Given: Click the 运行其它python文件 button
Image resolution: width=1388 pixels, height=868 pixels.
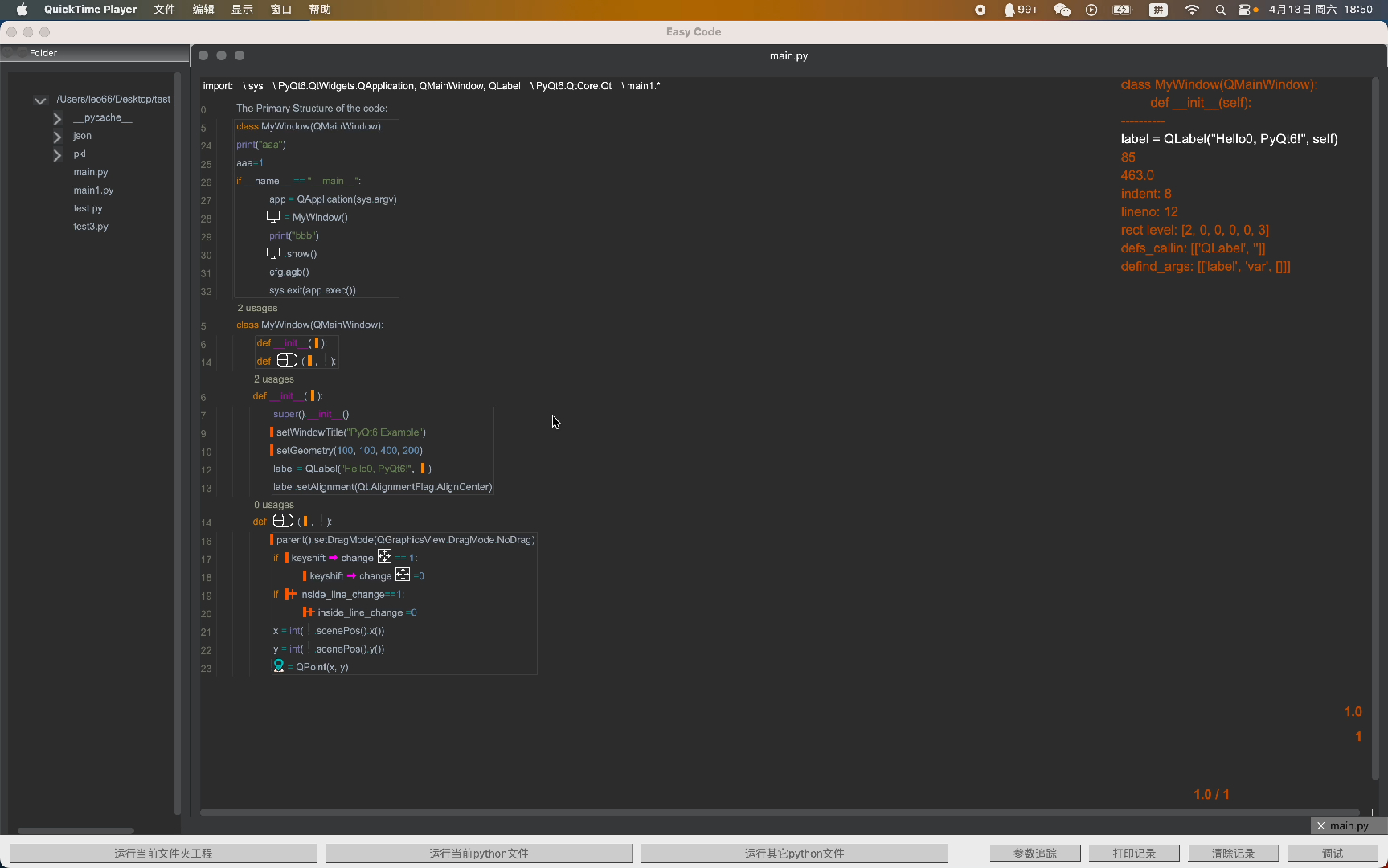Looking at the screenshot, I should pos(794,853).
